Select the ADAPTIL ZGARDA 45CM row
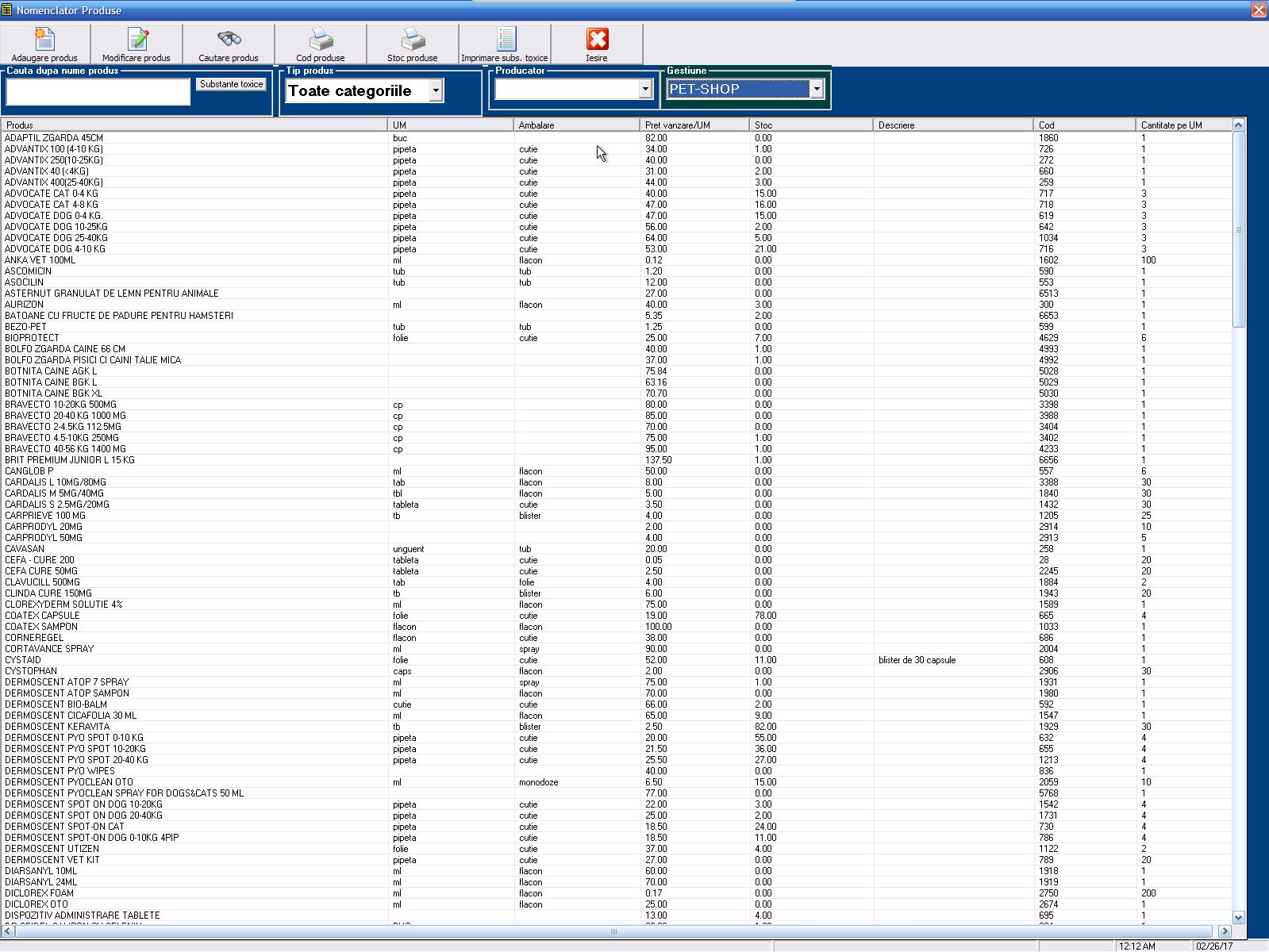The image size is (1269, 952). tap(616, 138)
